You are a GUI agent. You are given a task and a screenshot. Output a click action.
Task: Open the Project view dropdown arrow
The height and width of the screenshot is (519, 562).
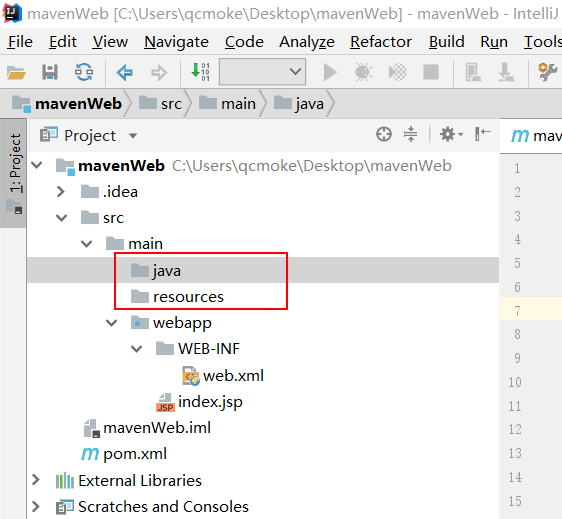(x=133, y=136)
